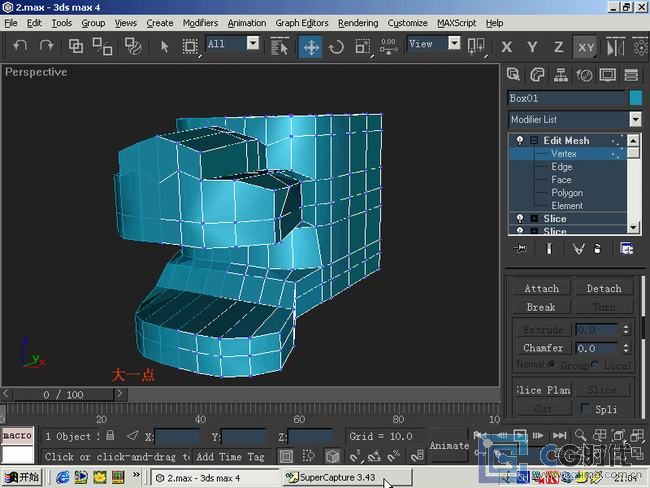Activate the Select and Rotate tool
This screenshot has height=488, width=650.
[336, 47]
